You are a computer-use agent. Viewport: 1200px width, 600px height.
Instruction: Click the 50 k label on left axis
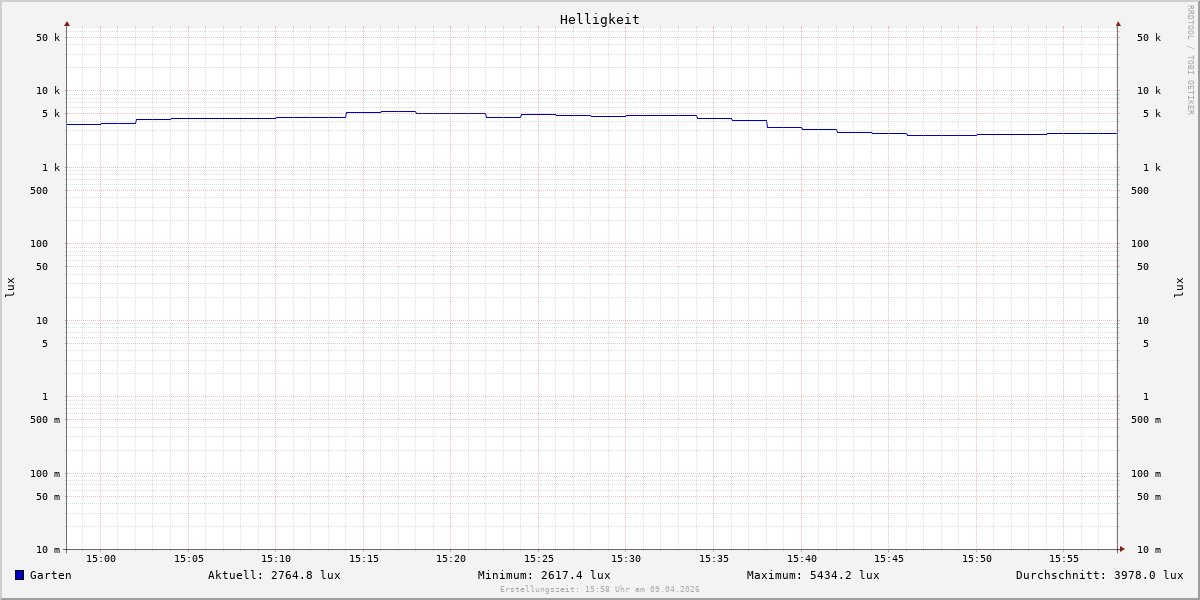(x=48, y=38)
